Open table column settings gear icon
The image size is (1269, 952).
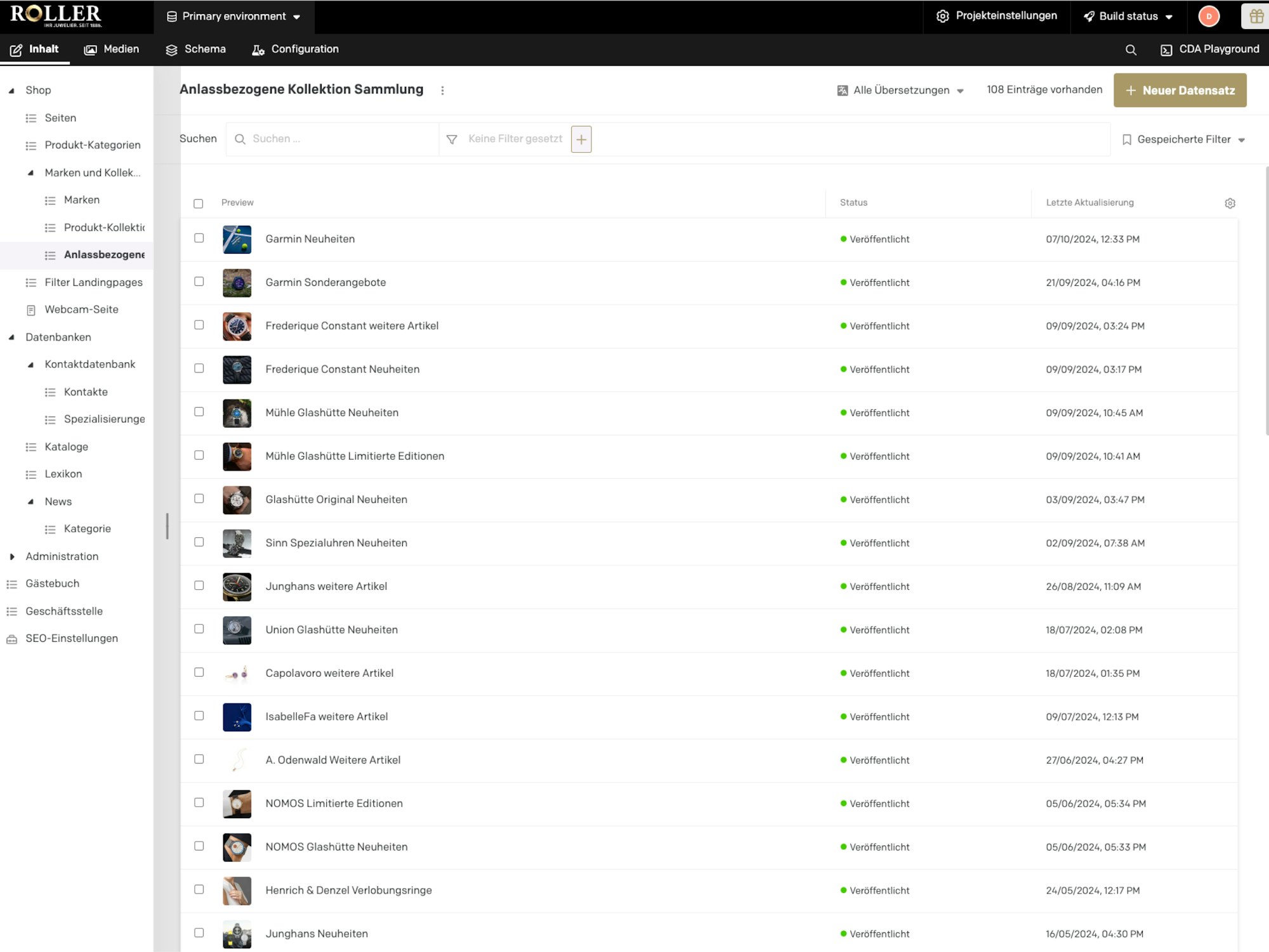coord(1230,203)
